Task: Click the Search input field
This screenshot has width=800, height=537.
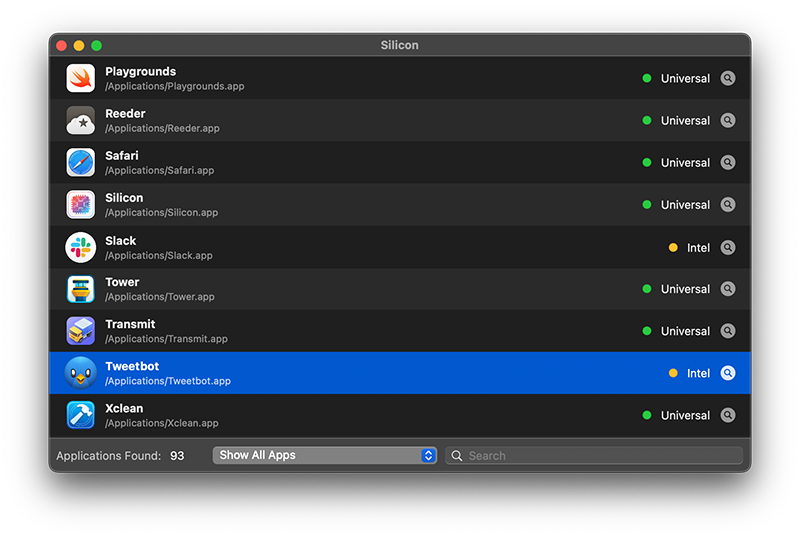Action: coord(594,455)
